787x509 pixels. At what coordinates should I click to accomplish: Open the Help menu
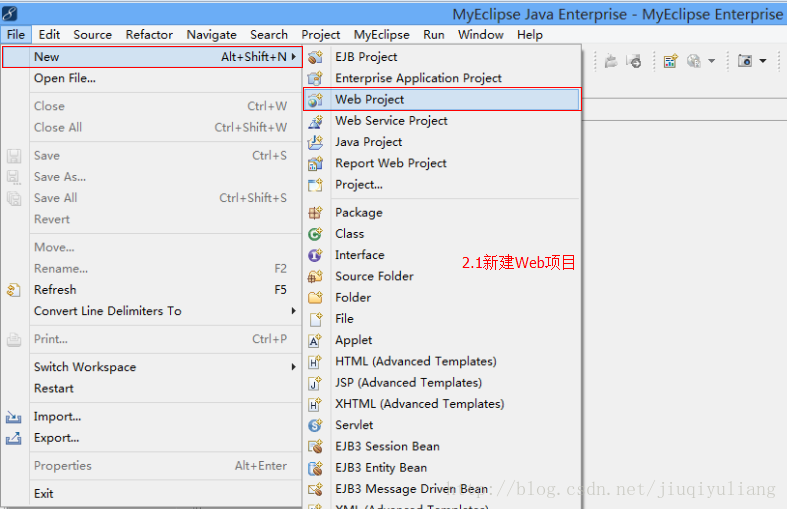tap(530, 35)
